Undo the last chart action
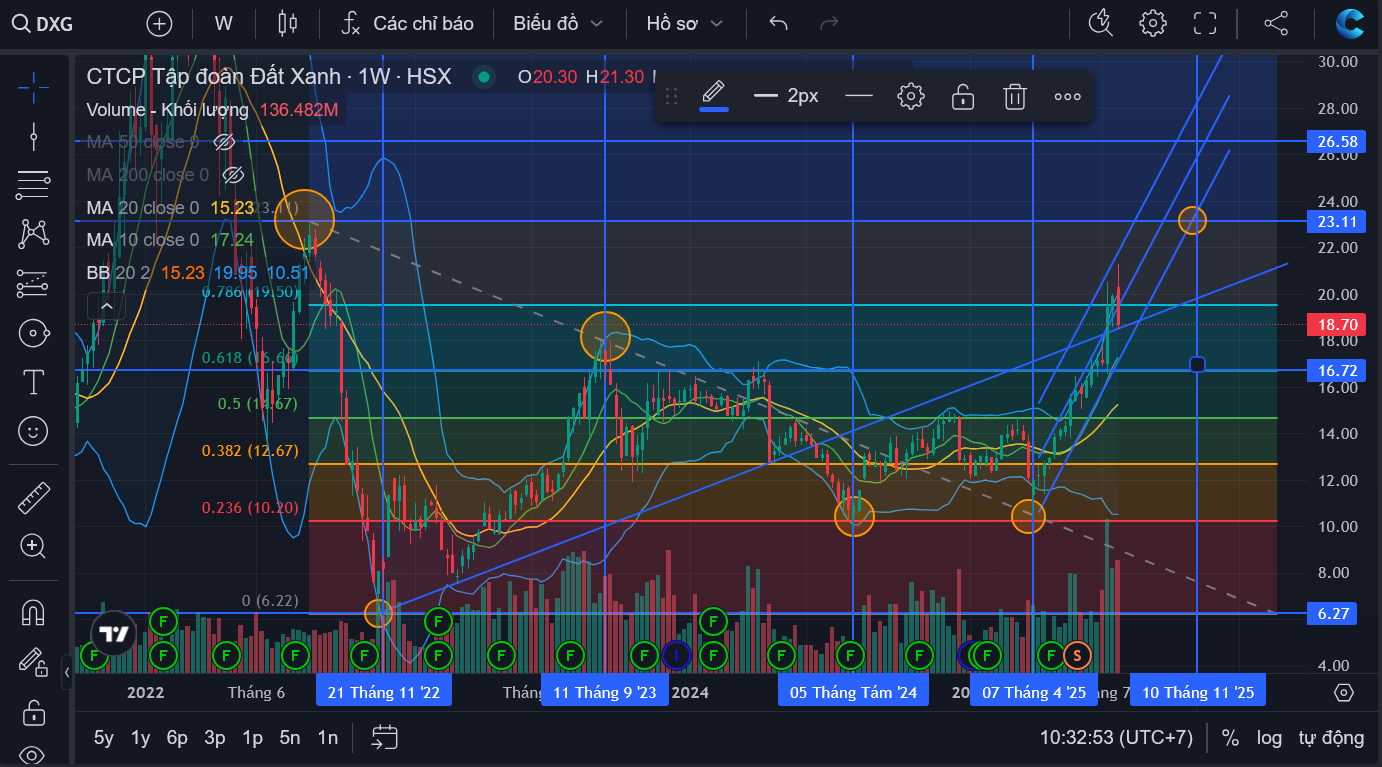The width and height of the screenshot is (1382, 767). click(779, 24)
